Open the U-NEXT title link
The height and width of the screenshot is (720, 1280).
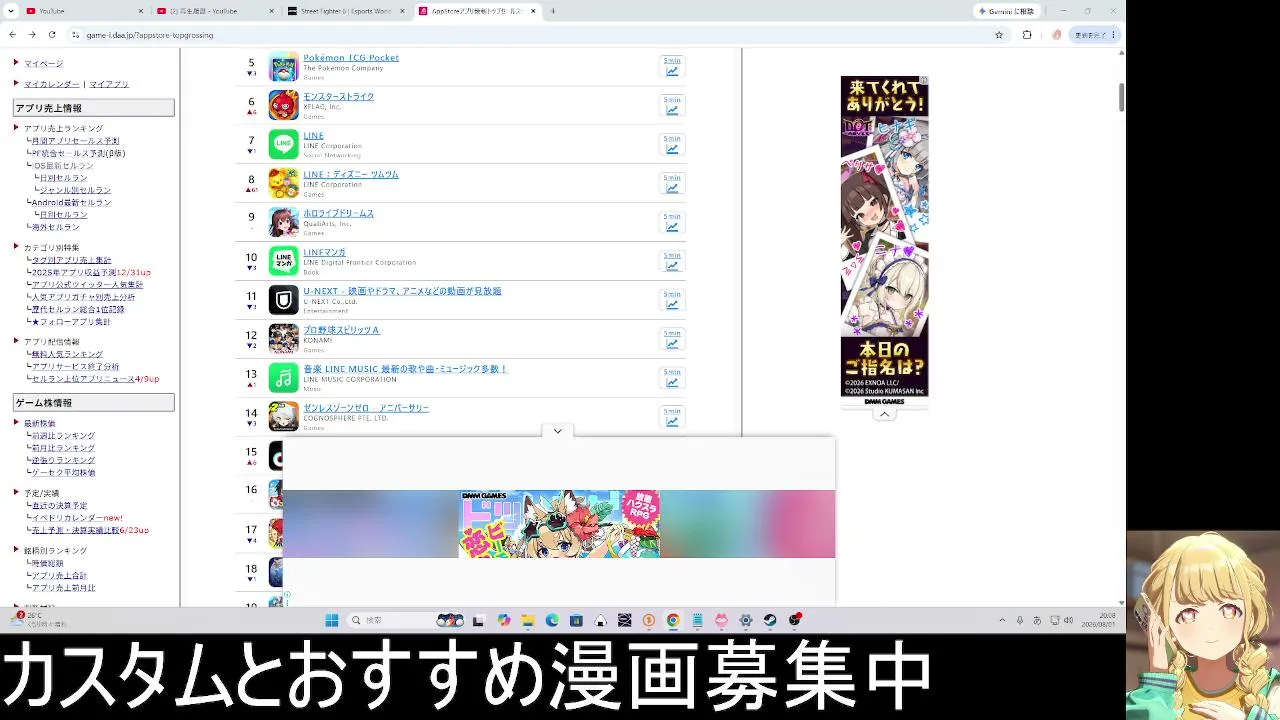tap(402, 291)
